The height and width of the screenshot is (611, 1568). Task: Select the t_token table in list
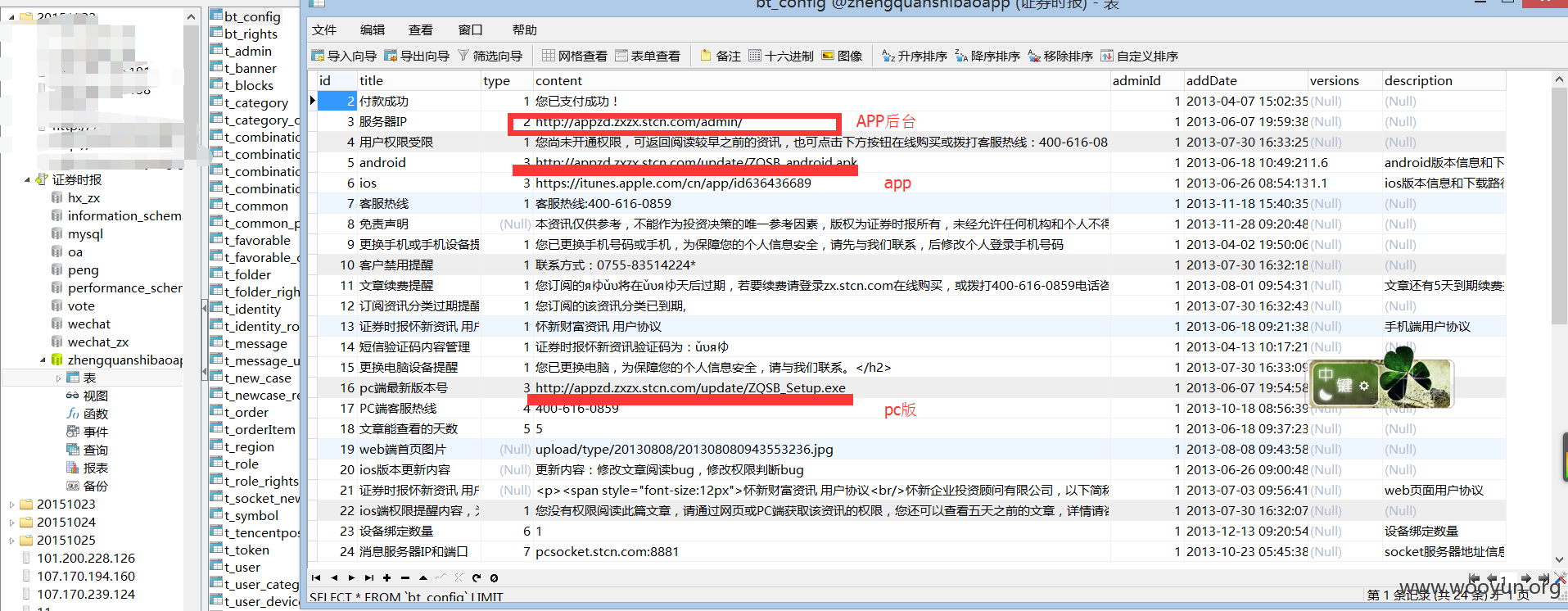(x=240, y=550)
